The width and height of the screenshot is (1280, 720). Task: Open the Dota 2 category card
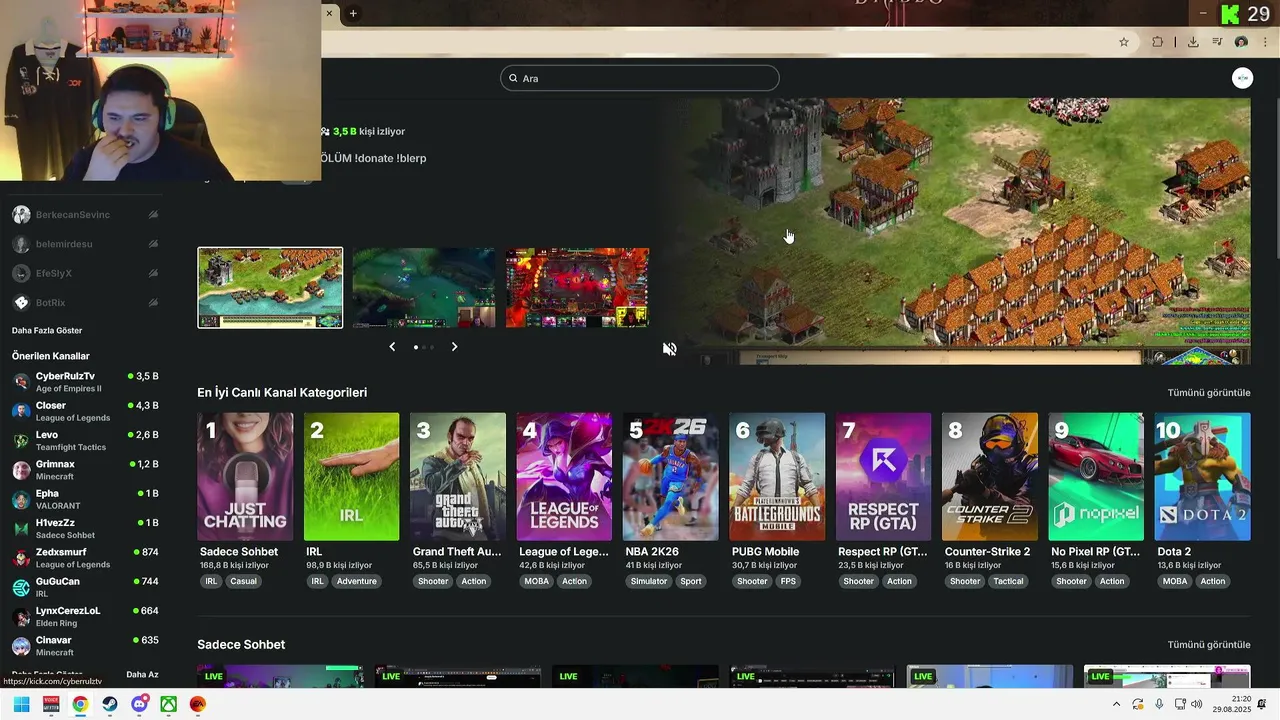pyautogui.click(x=1203, y=477)
